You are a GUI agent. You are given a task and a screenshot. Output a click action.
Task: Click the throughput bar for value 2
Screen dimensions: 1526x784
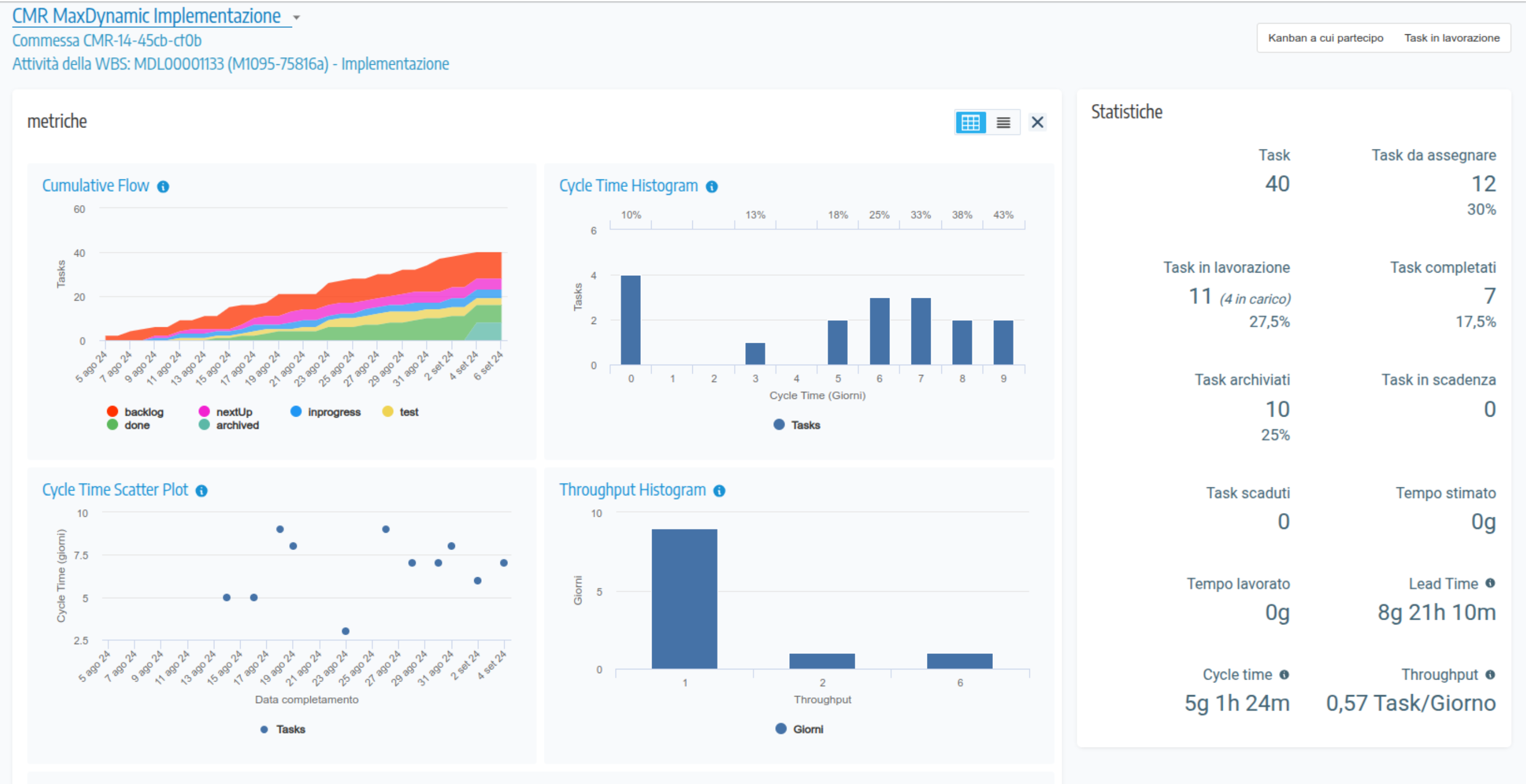click(821, 661)
